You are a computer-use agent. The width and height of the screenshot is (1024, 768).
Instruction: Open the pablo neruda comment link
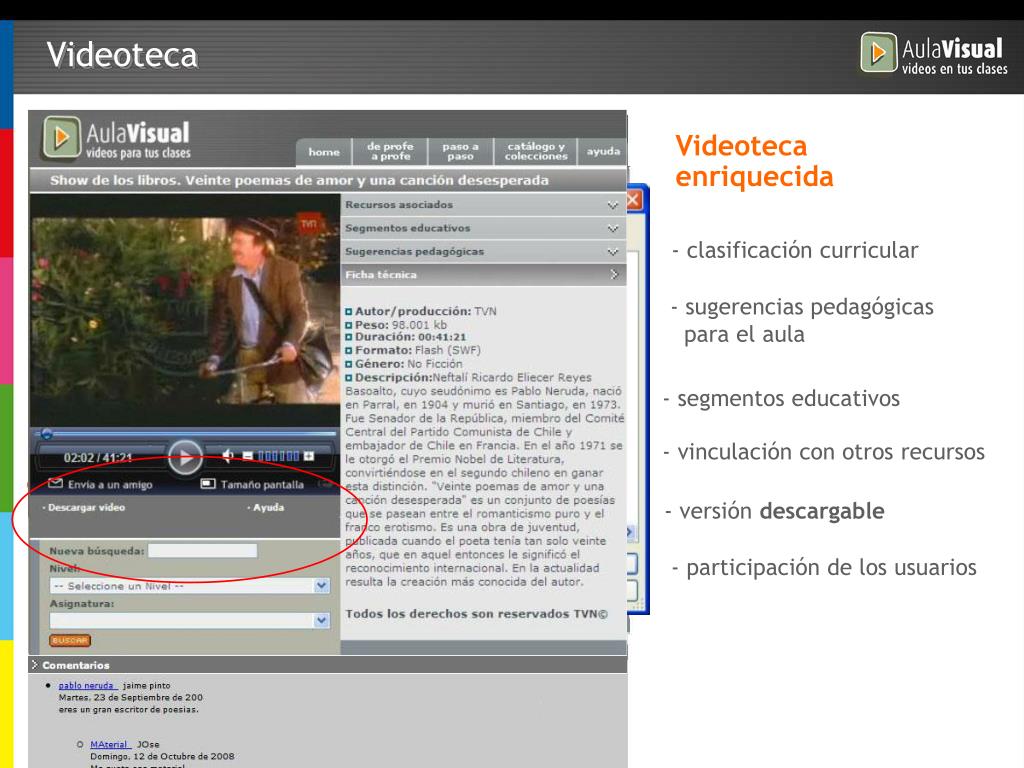(87, 686)
